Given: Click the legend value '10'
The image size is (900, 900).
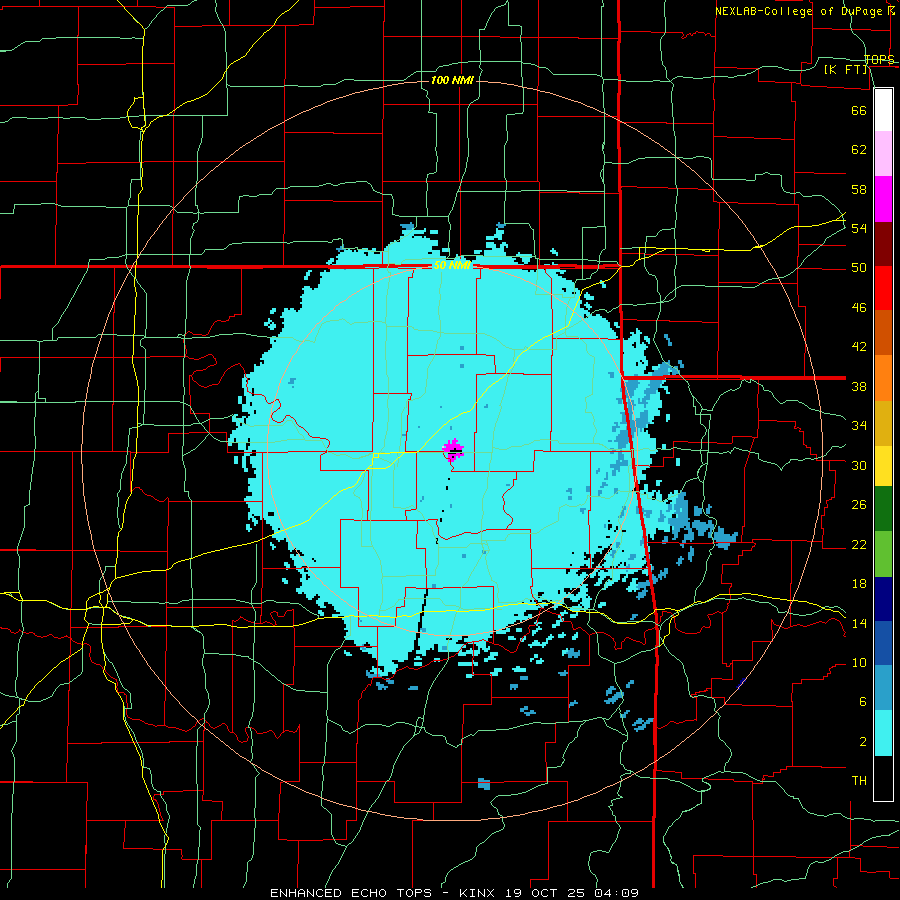Looking at the screenshot, I should 859,662.
